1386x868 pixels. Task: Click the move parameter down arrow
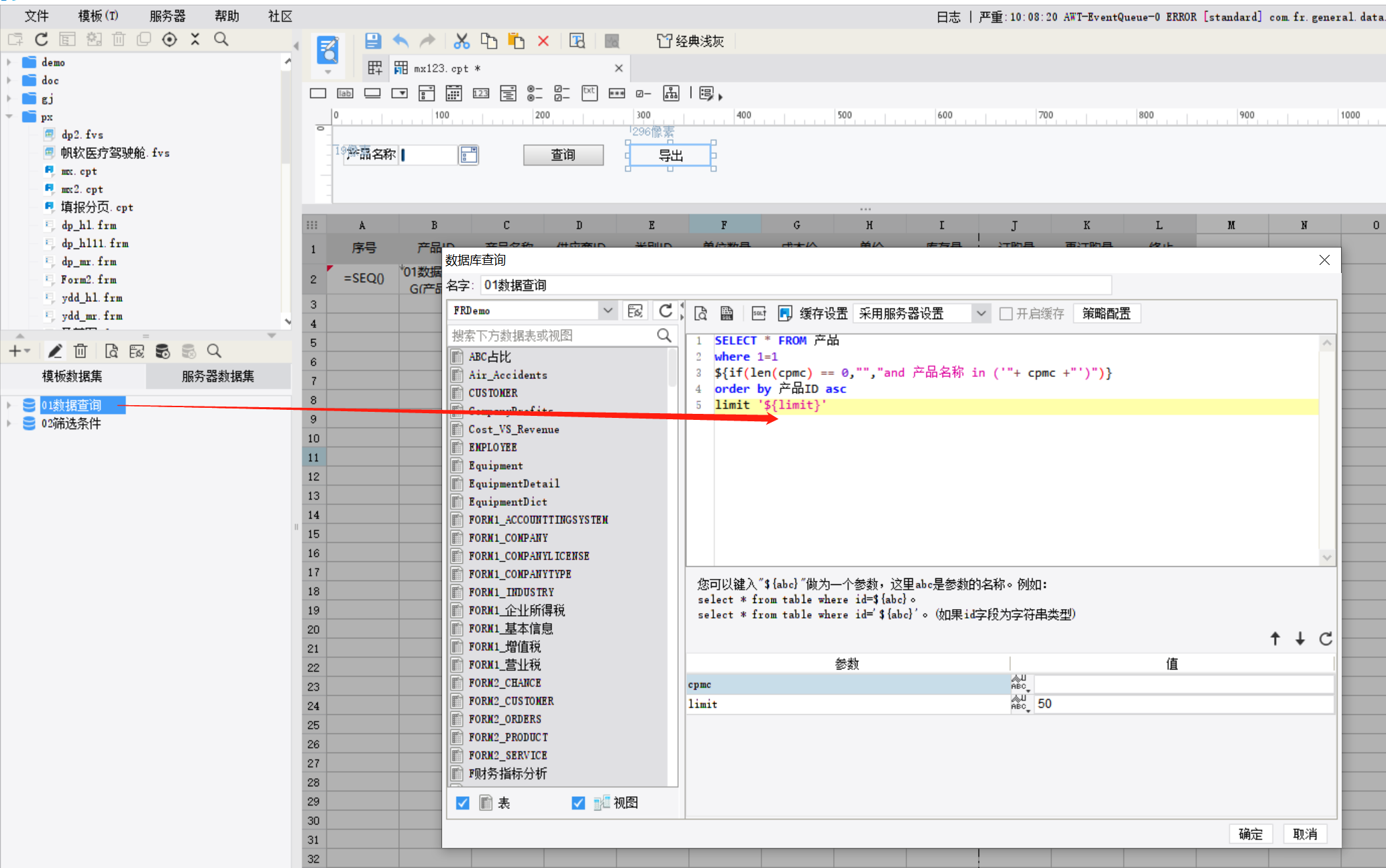point(1300,639)
